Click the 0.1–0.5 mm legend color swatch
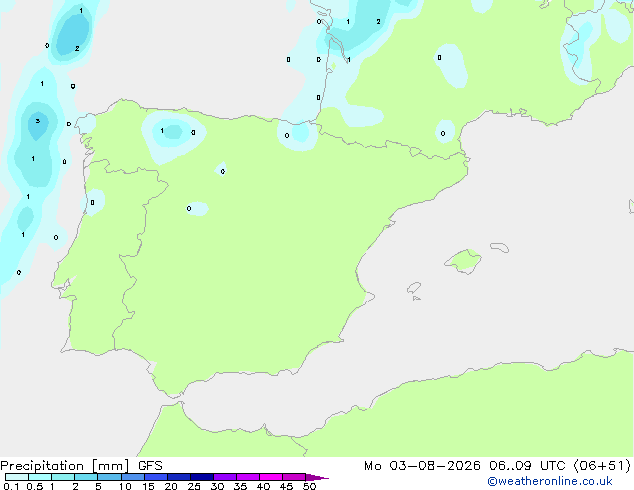The width and height of the screenshot is (634, 490). pyautogui.click(x=17, y=477)
